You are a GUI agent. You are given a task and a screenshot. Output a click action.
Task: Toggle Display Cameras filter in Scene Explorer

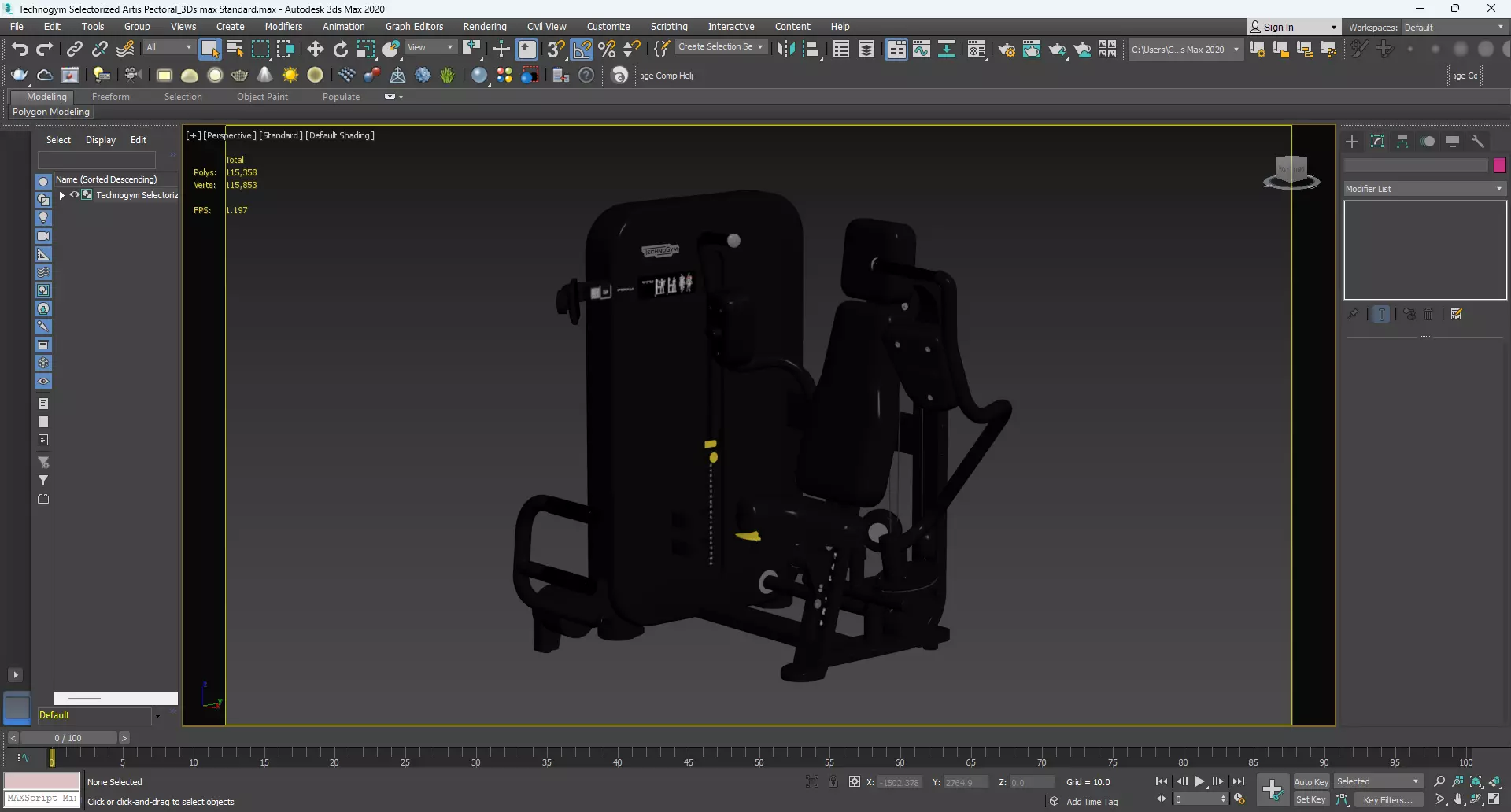(43, 236)
